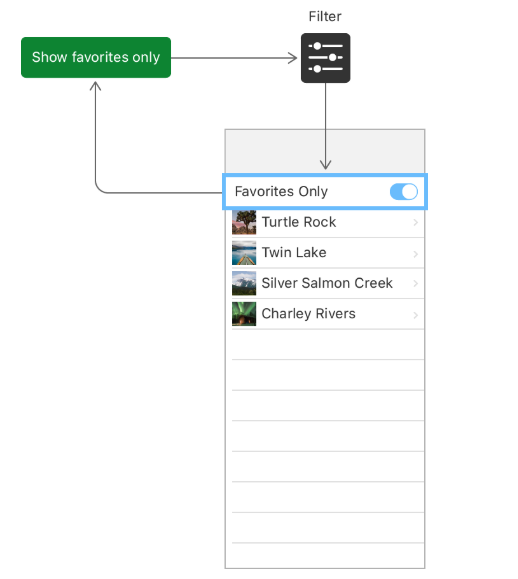Toggle the Favorites Only switch
The image size is (518, 579).
tap(404, 192)
